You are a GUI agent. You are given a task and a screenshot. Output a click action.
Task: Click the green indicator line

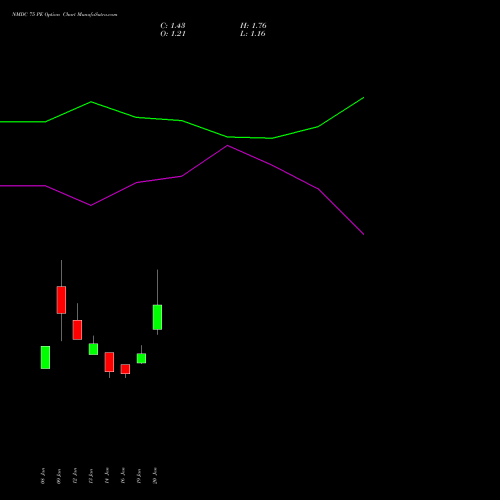[x=182, y=120]
